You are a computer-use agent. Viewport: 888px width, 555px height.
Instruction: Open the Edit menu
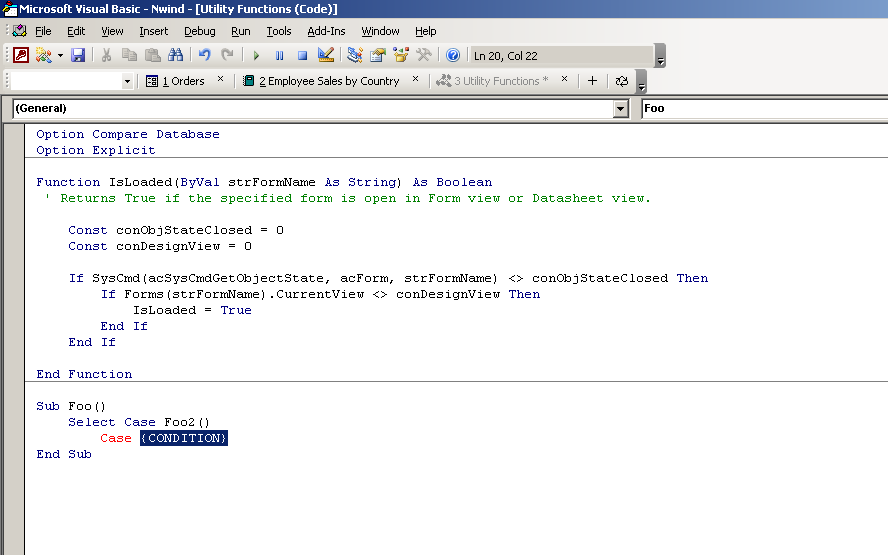[76, 31]
